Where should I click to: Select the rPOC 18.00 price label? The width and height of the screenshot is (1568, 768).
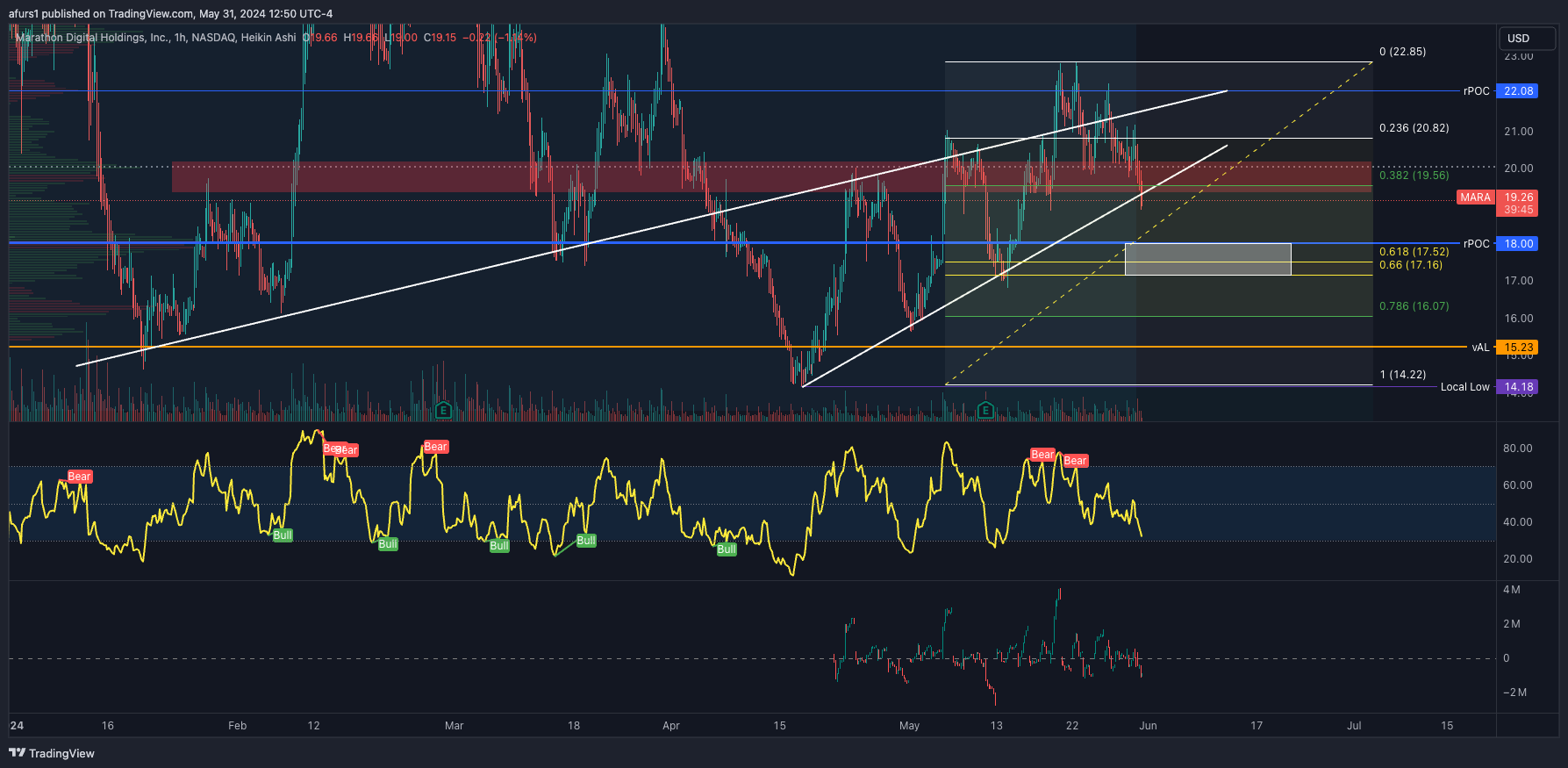(1518, 244)
